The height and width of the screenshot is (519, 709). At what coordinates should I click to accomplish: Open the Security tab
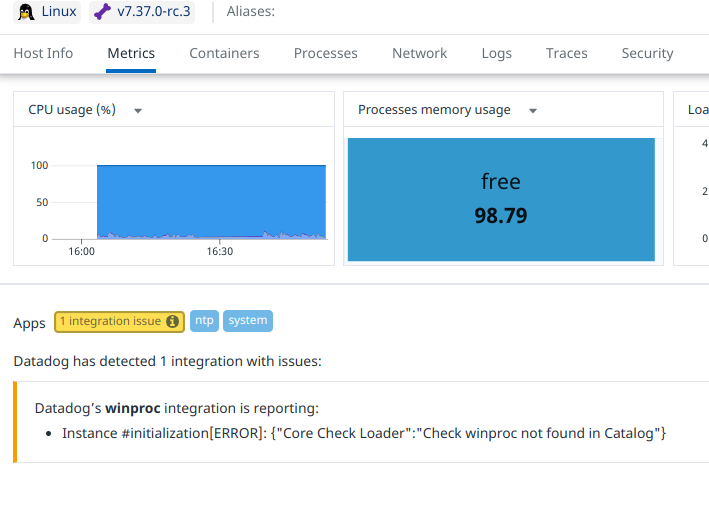(x=648, y=53)
